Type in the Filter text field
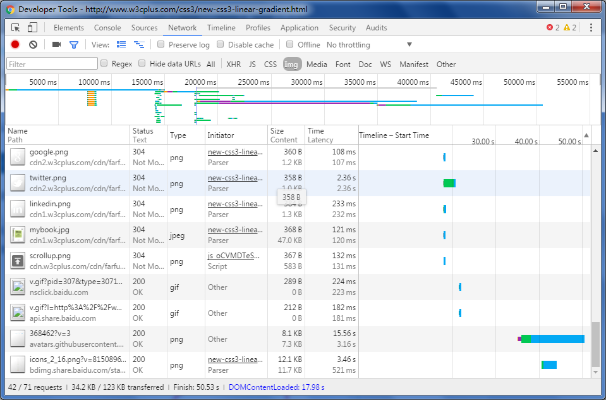Image resolution: width=606 pixels, height=400 pixels. point(50,63)
